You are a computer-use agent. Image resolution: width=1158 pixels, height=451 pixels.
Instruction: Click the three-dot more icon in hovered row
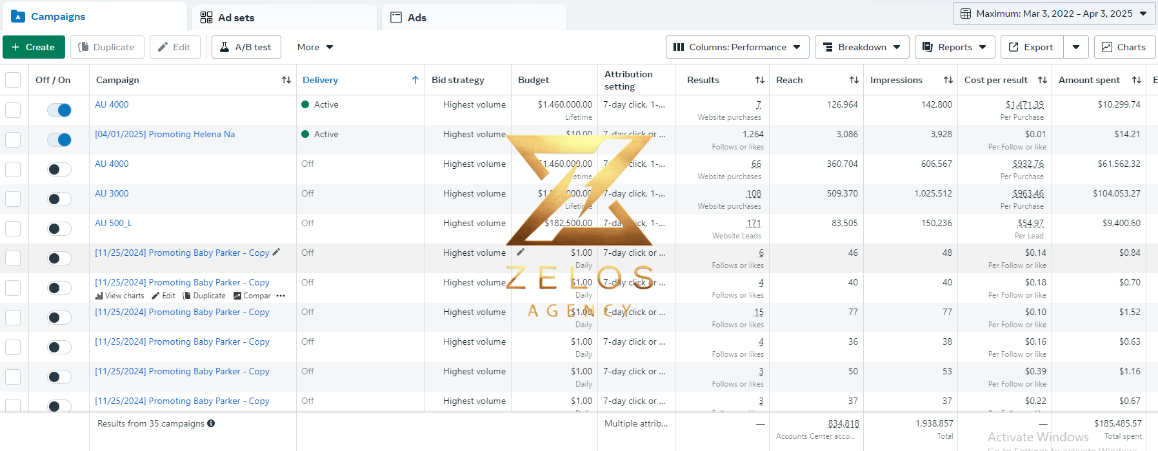pyautogui.click(x=280, y=295)
